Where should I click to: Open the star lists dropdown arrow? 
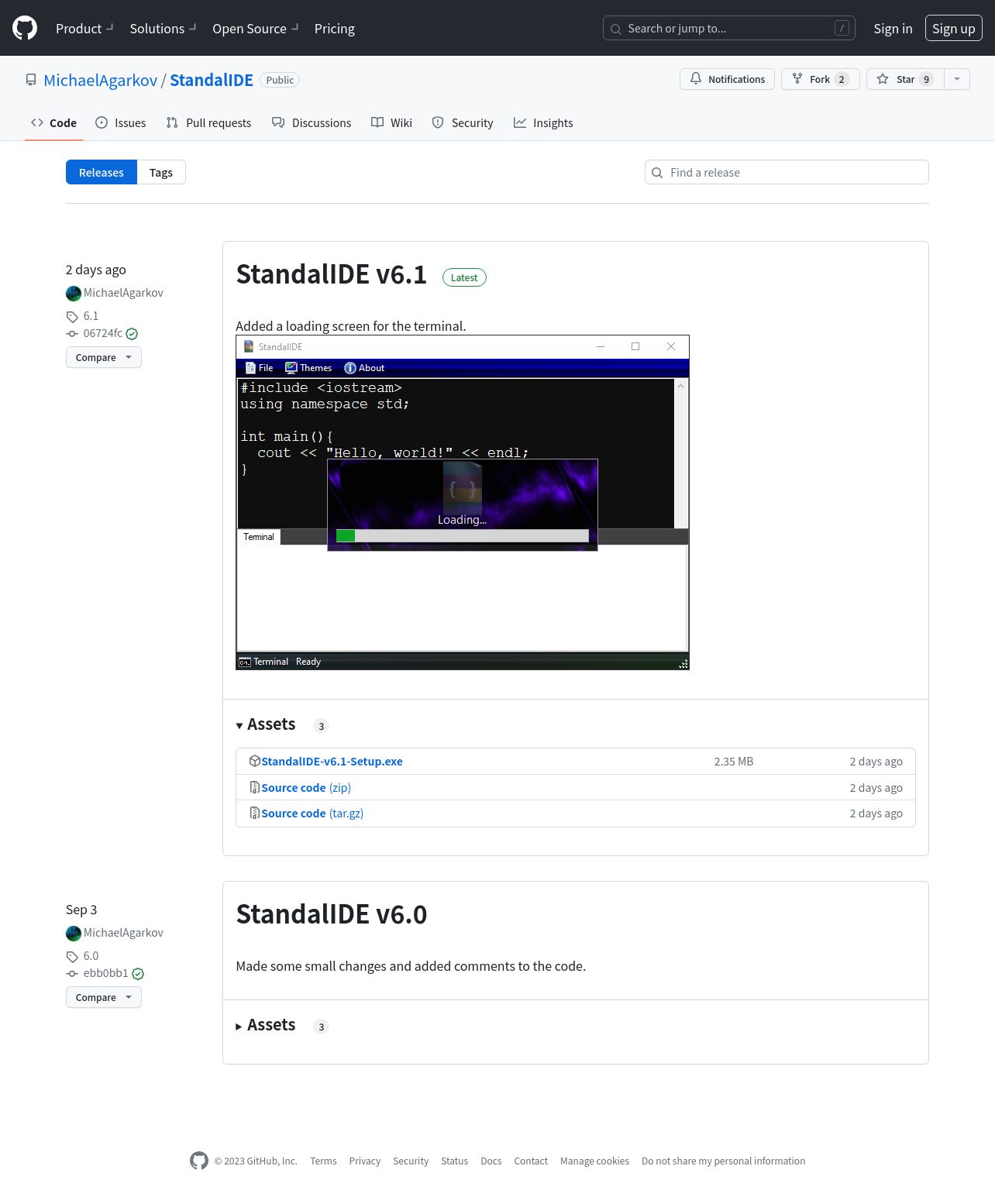click(x=957, y=79)
